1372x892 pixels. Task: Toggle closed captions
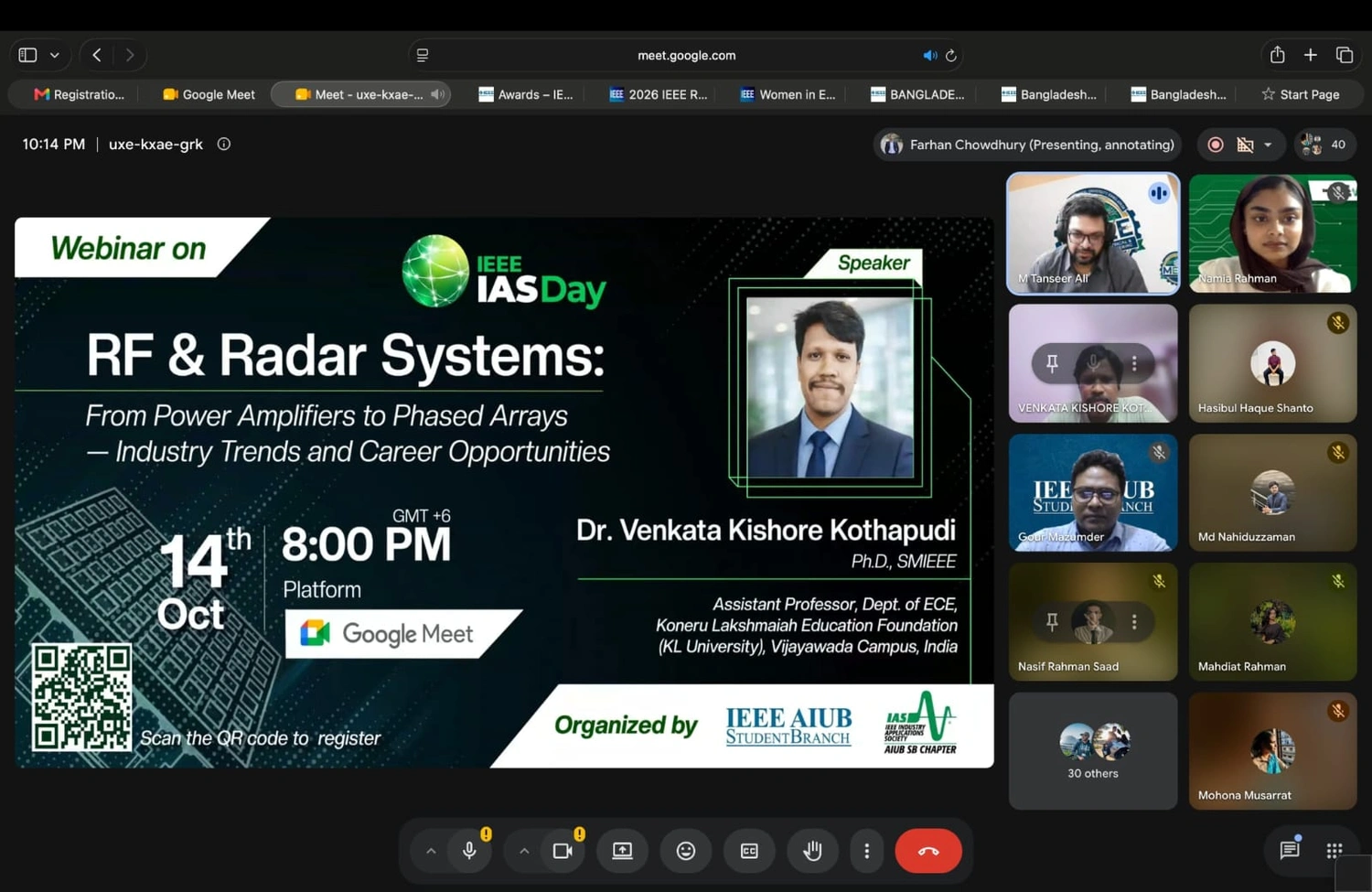point(749,851)
